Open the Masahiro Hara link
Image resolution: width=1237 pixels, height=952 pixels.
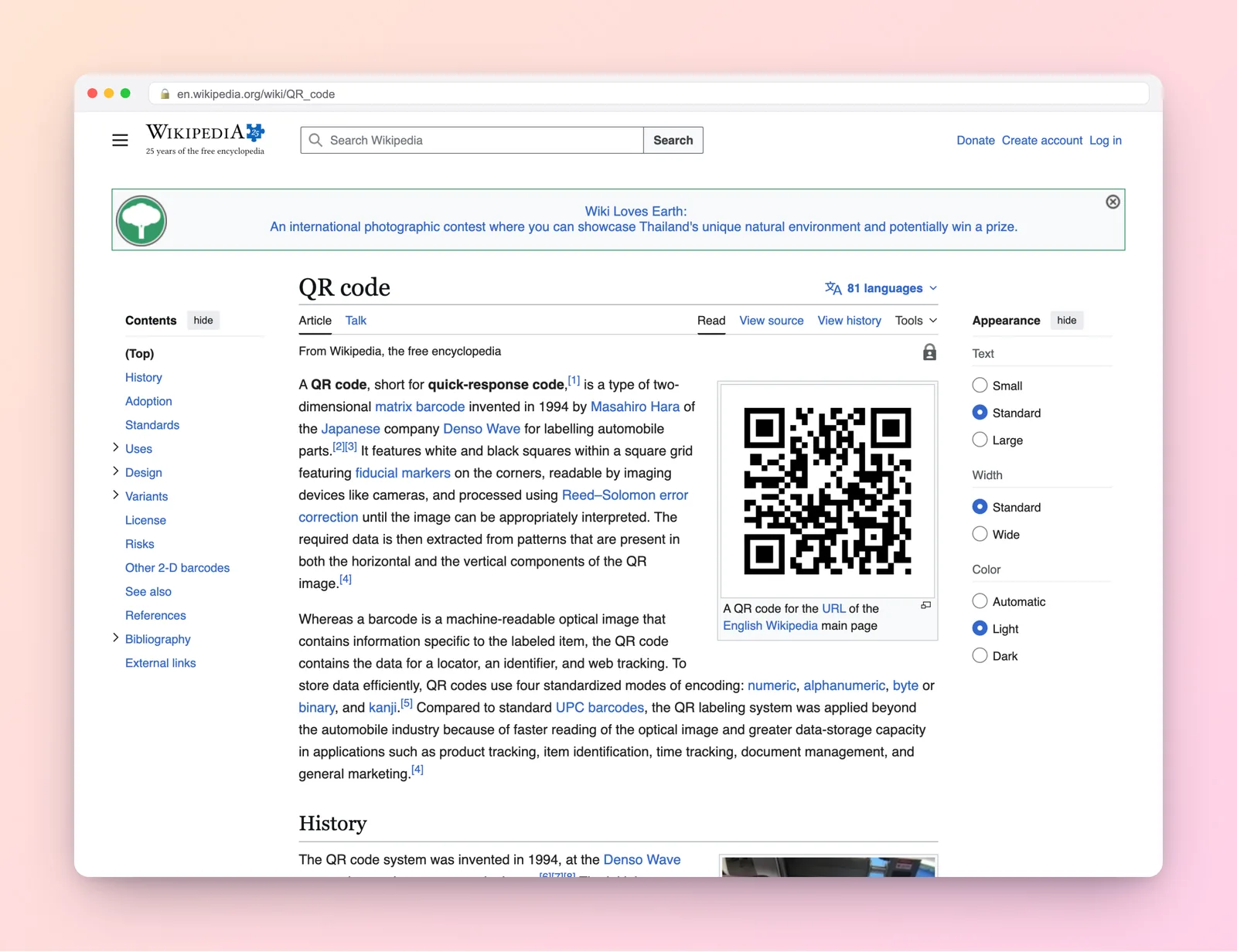[x=635, y=406]
